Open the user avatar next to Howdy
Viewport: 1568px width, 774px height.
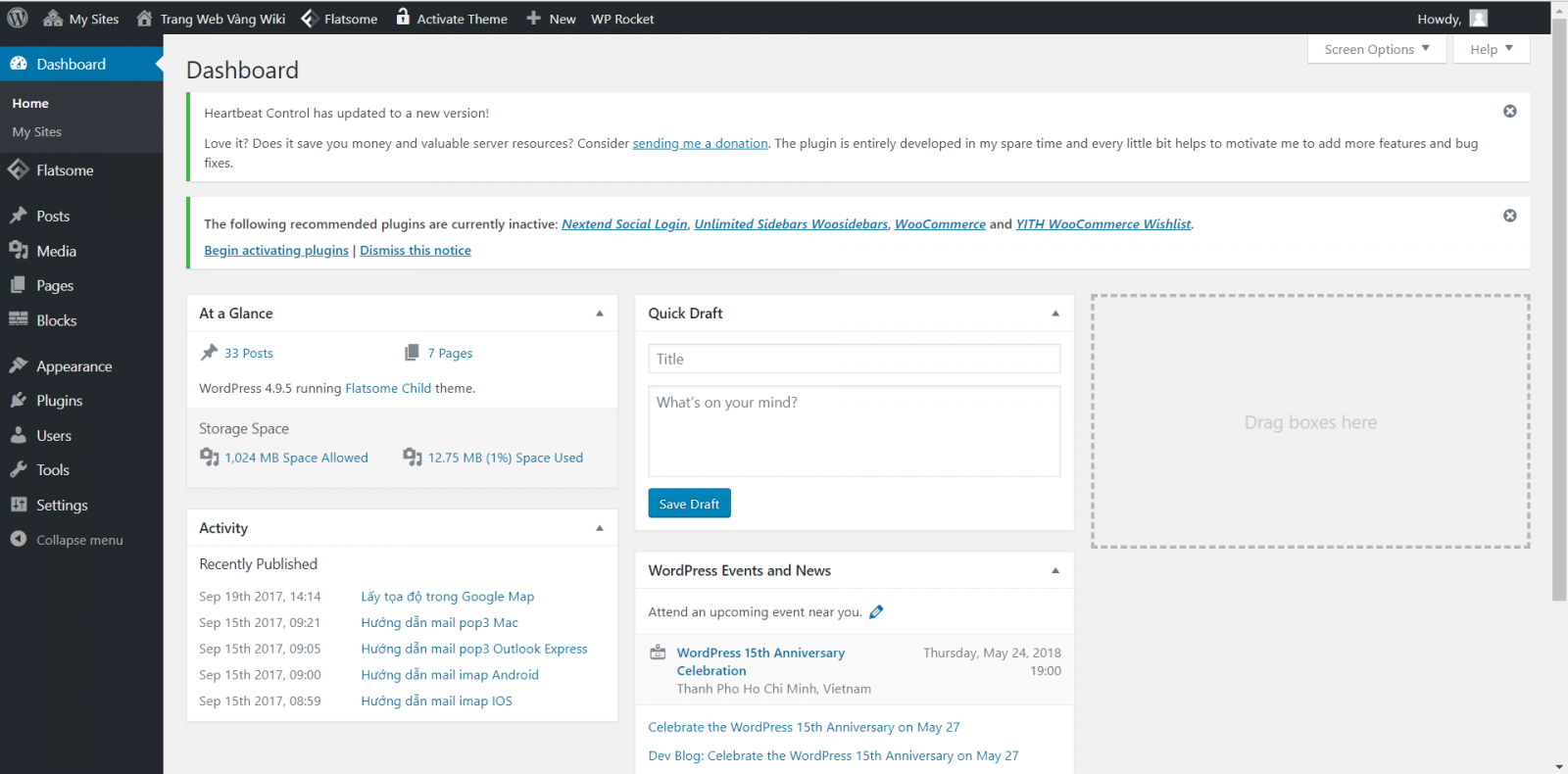1479,18
